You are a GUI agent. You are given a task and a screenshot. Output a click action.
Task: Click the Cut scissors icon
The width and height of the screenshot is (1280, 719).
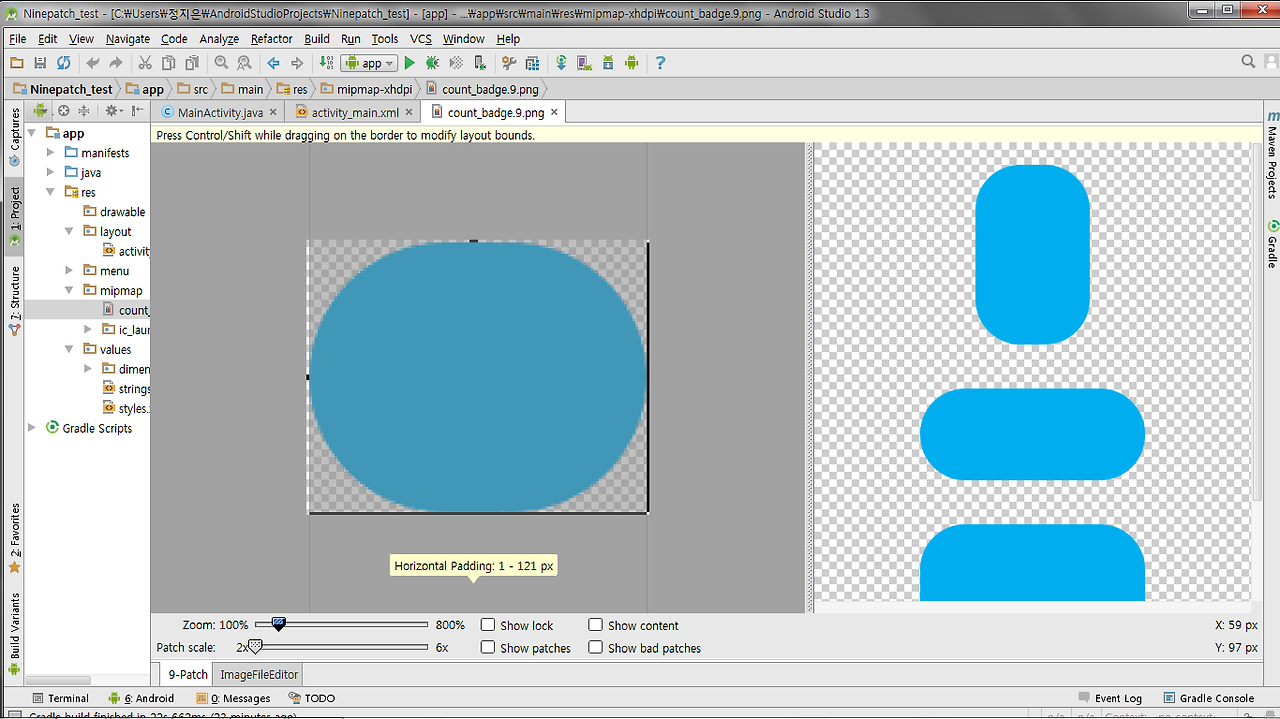pyautogui.click(x=145, y=63)
